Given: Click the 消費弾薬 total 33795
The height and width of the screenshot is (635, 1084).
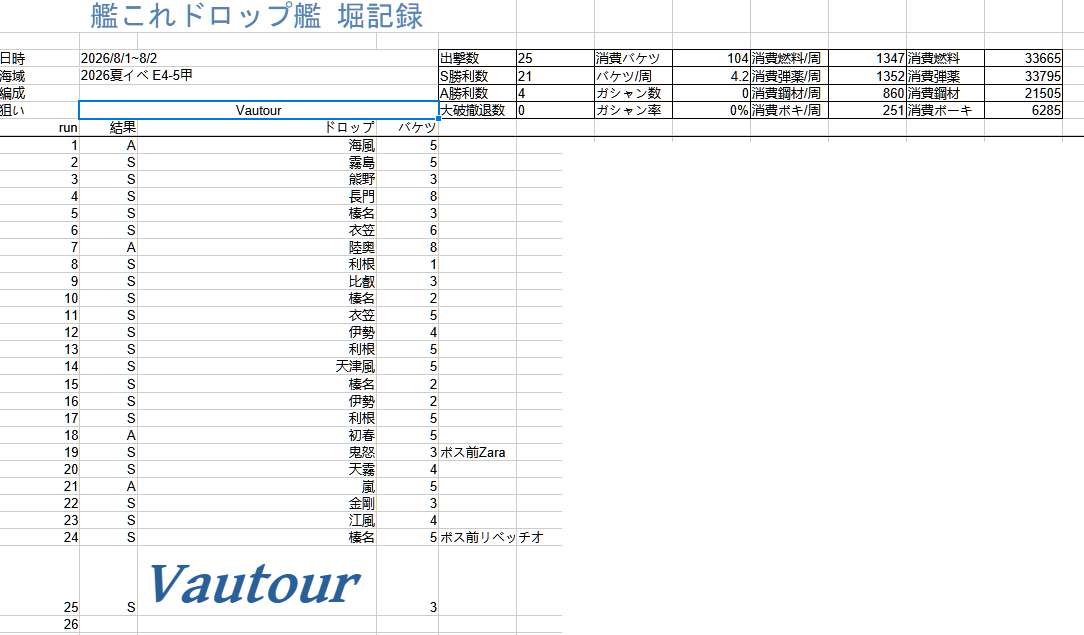Looking at the screenshot, I should pos(1023,75).
